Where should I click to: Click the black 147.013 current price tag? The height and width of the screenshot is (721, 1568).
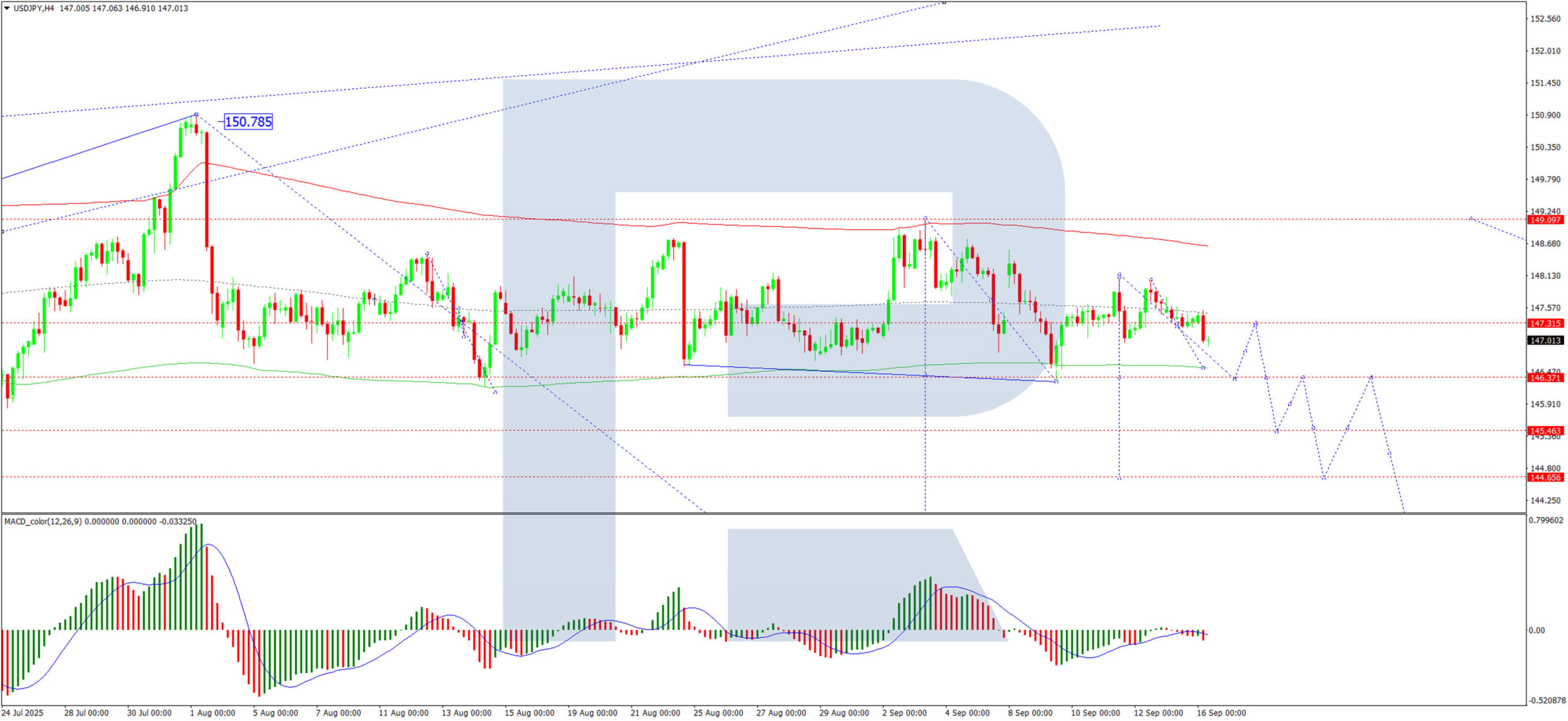click(x=1545, y=341)
